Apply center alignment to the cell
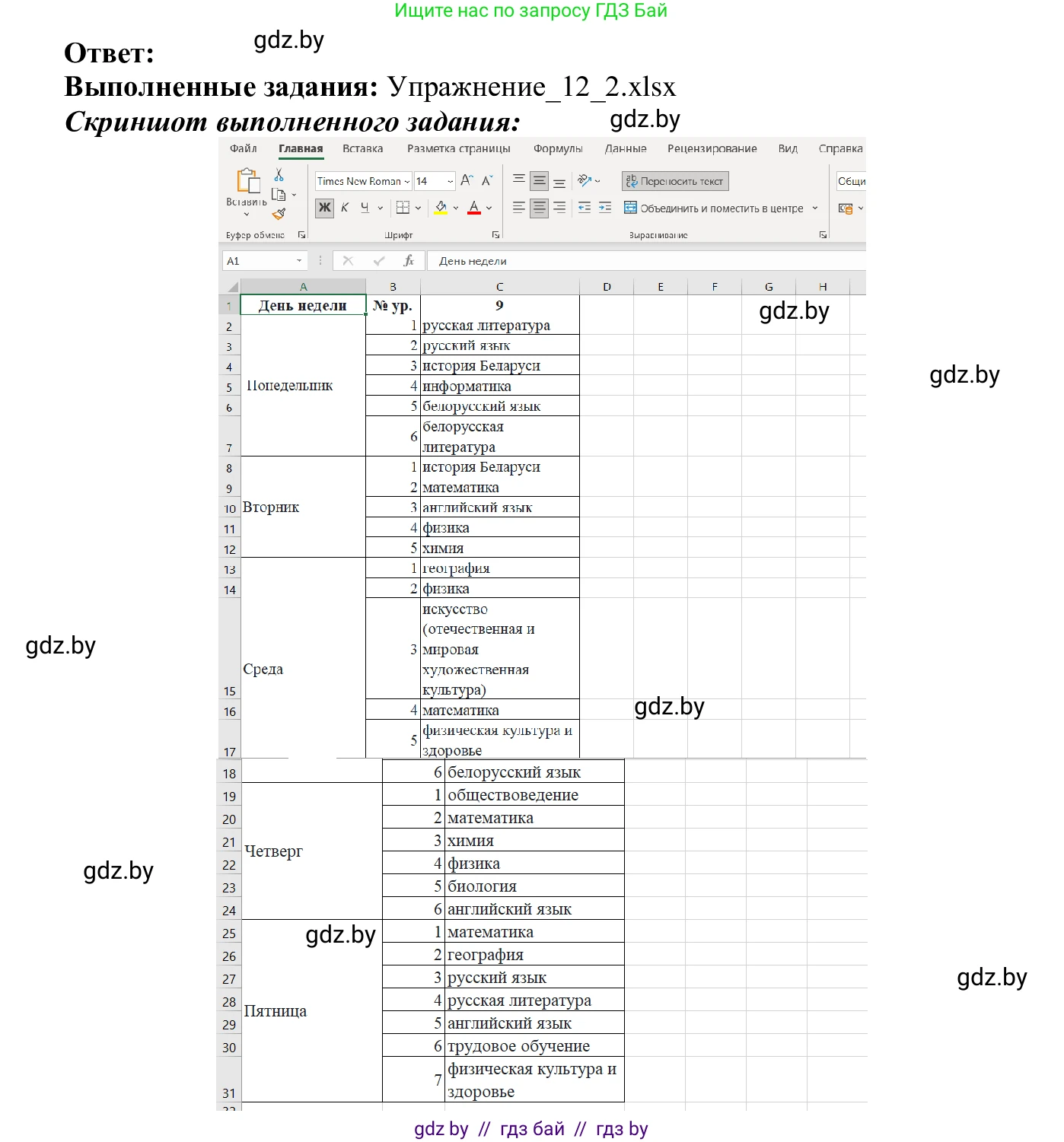The image size is (1064, 1142). [539, 208]
